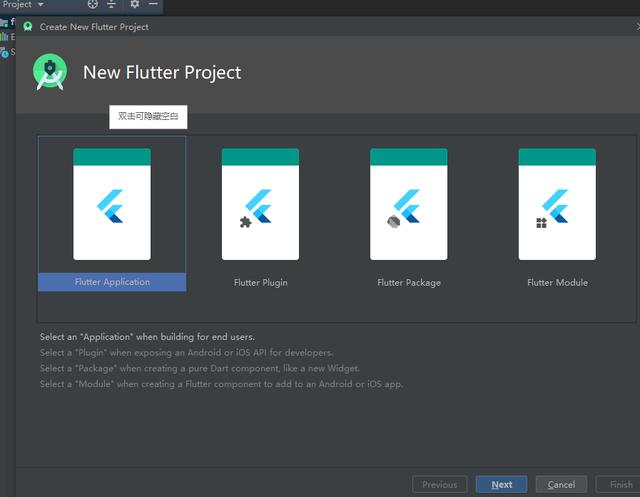Open the Project view dropdown

tap(23, 4)
